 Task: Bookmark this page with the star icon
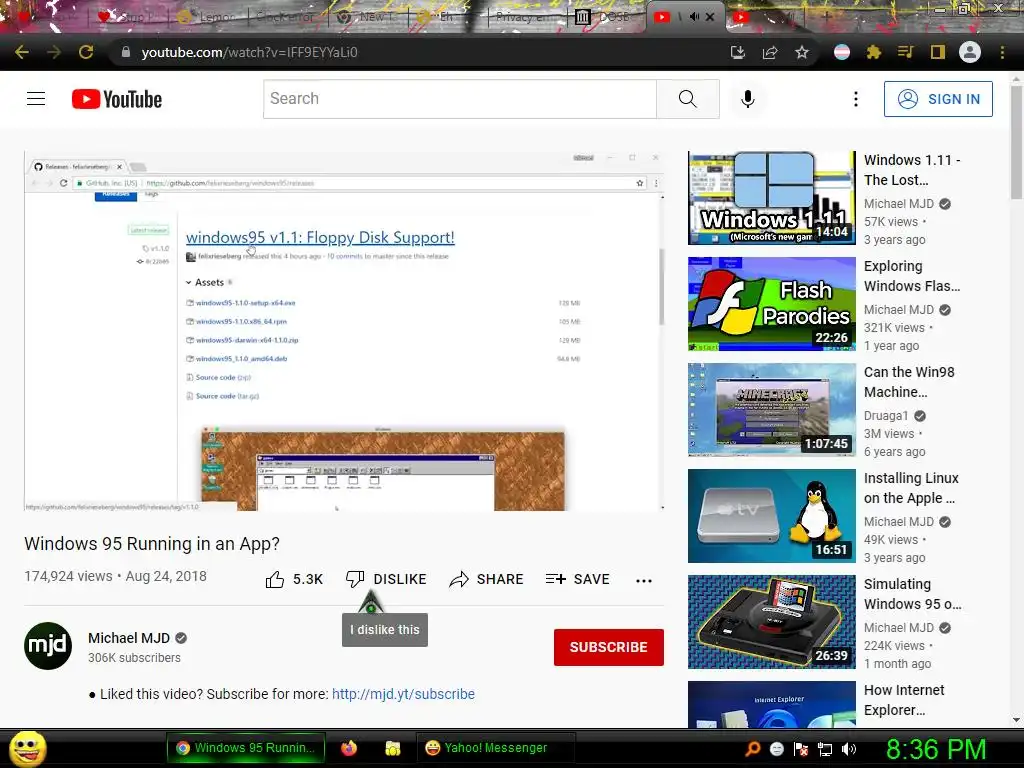(802, 52)
